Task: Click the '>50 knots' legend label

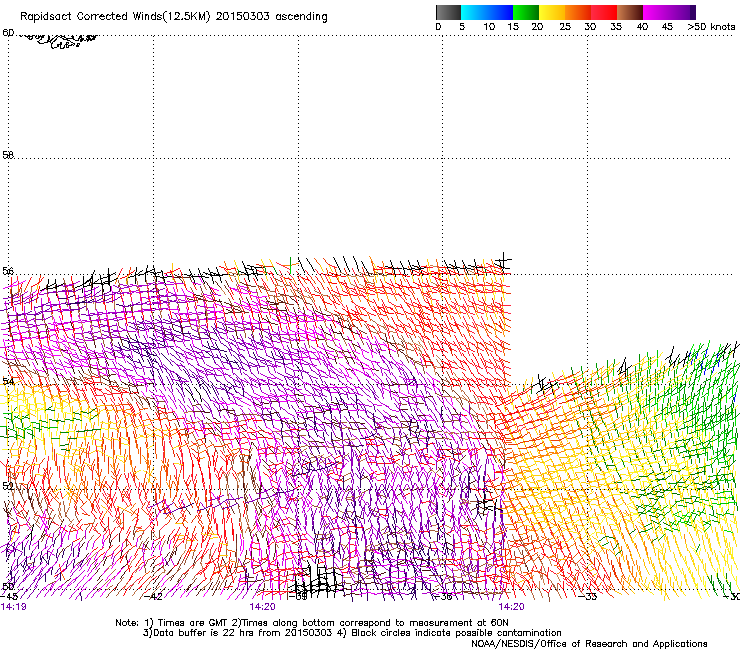Action: 711,27
